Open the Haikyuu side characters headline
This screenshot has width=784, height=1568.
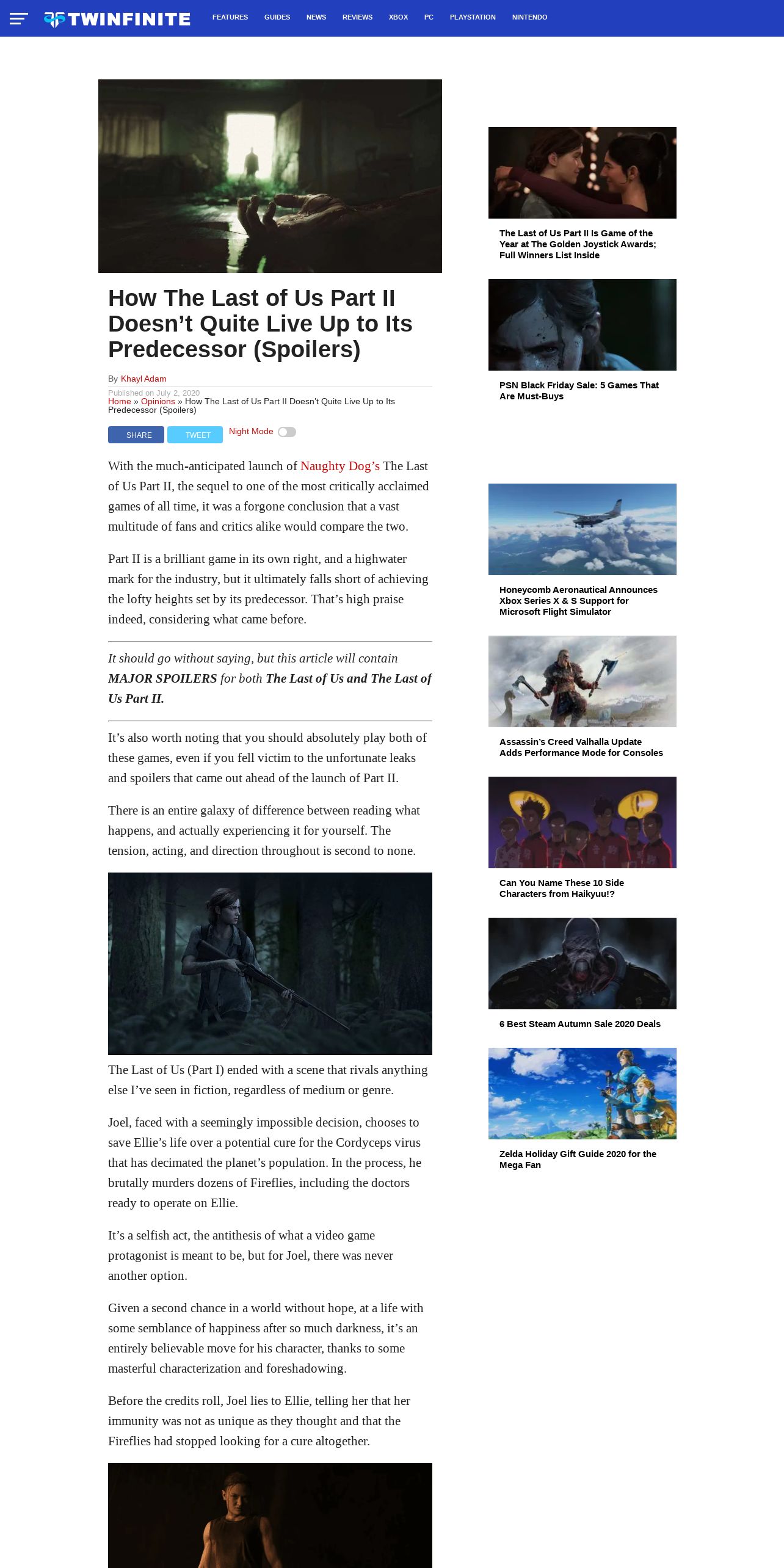562,888
